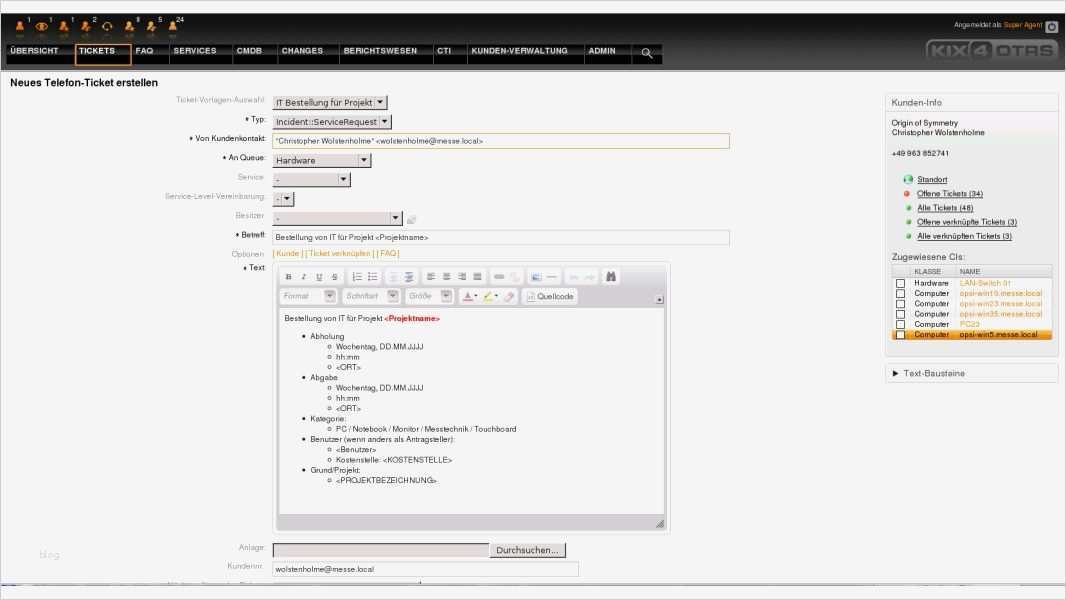Open the SERVICES menu
The height and width of the screenshot is (600, 1066).
[194, 51]
